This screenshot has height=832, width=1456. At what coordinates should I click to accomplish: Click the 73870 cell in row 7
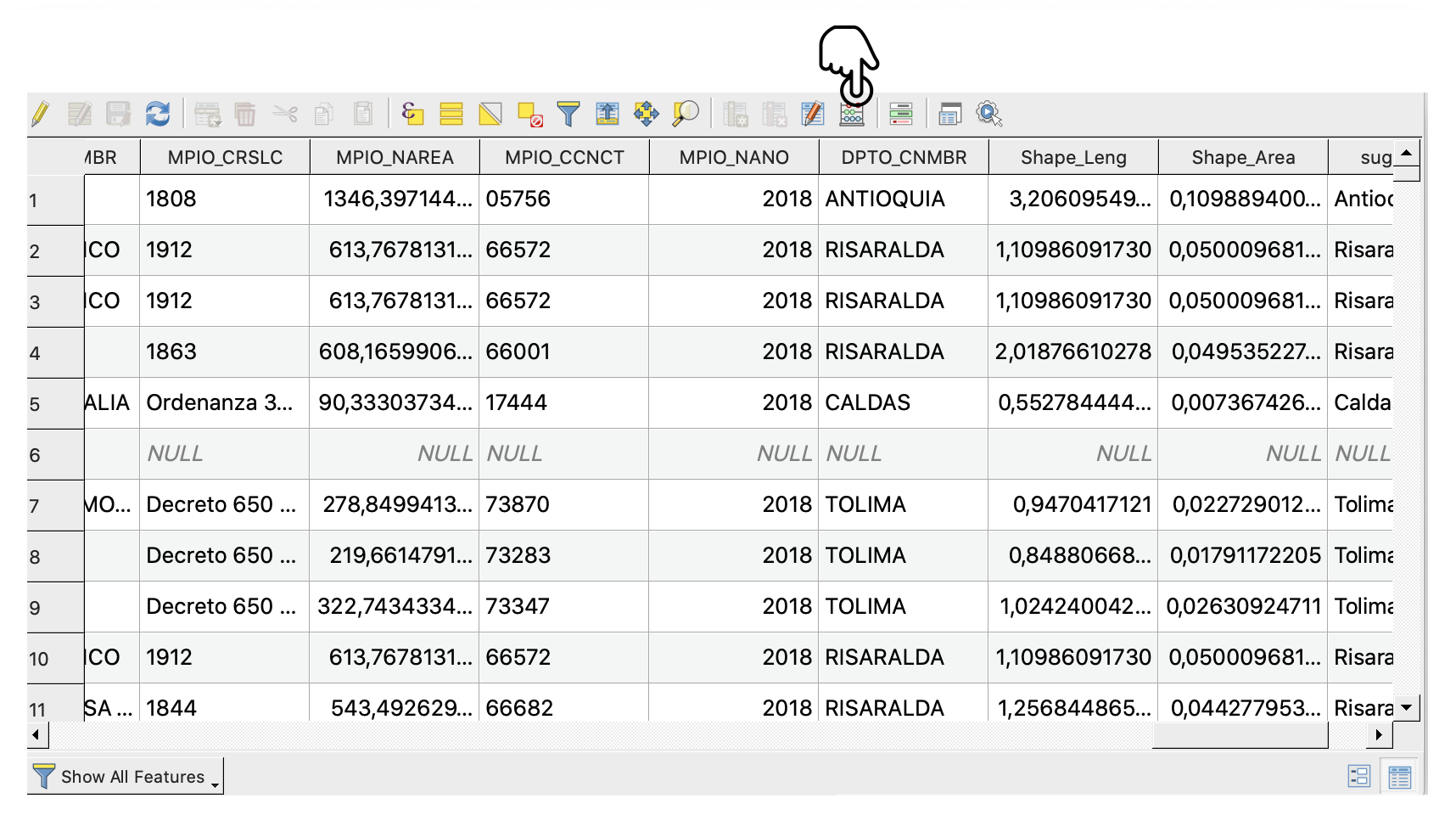tap(564, 505)
